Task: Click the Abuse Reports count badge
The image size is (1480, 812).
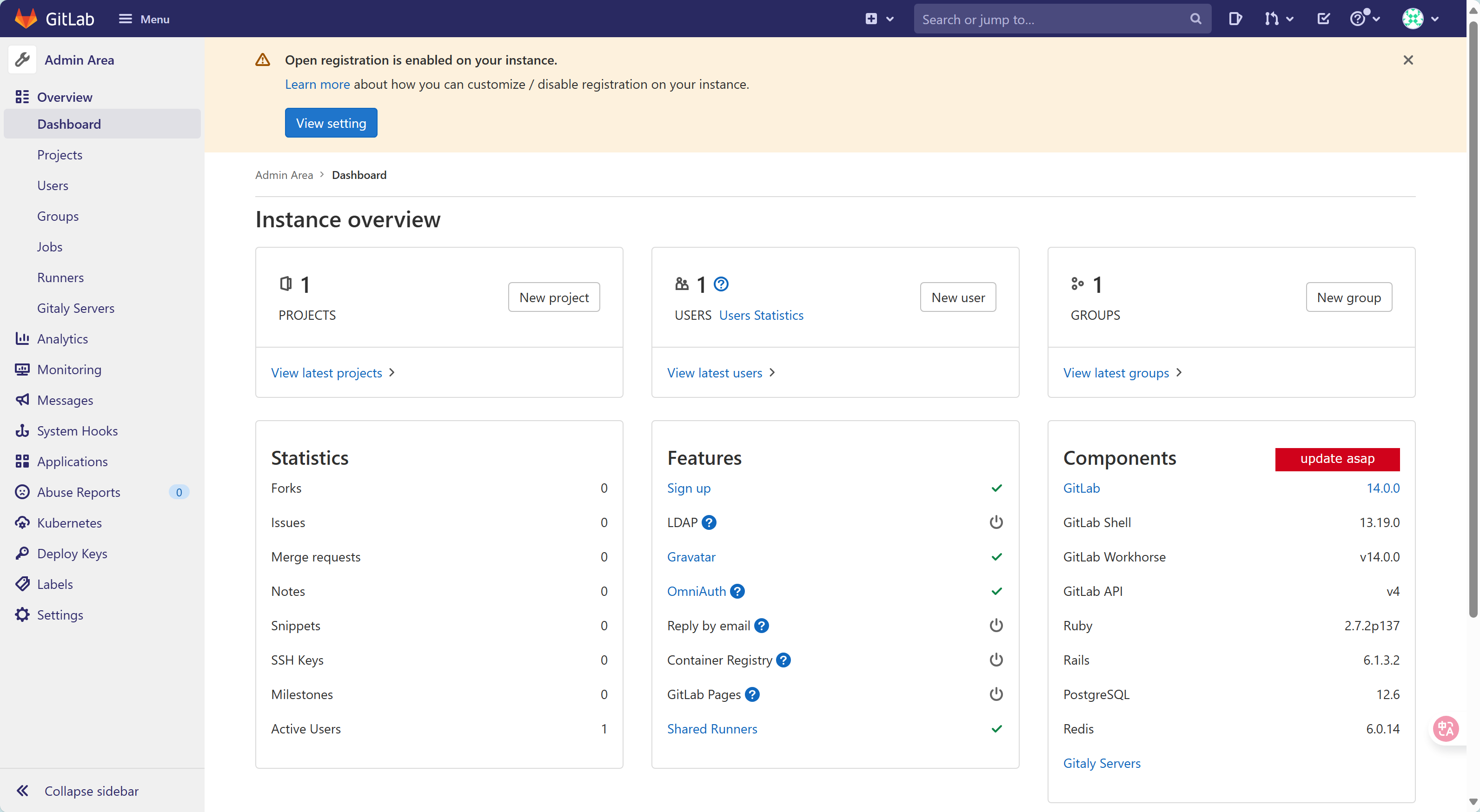Action: click(x=179, y=492)
